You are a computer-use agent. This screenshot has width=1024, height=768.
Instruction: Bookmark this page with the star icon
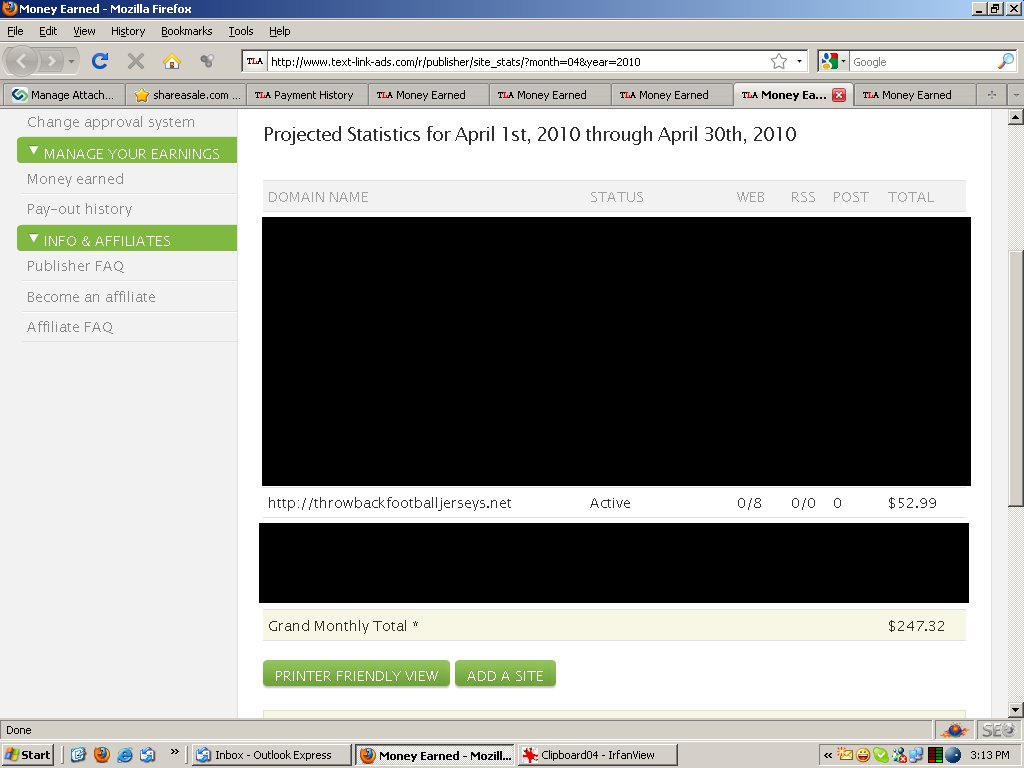pos(778,61)
